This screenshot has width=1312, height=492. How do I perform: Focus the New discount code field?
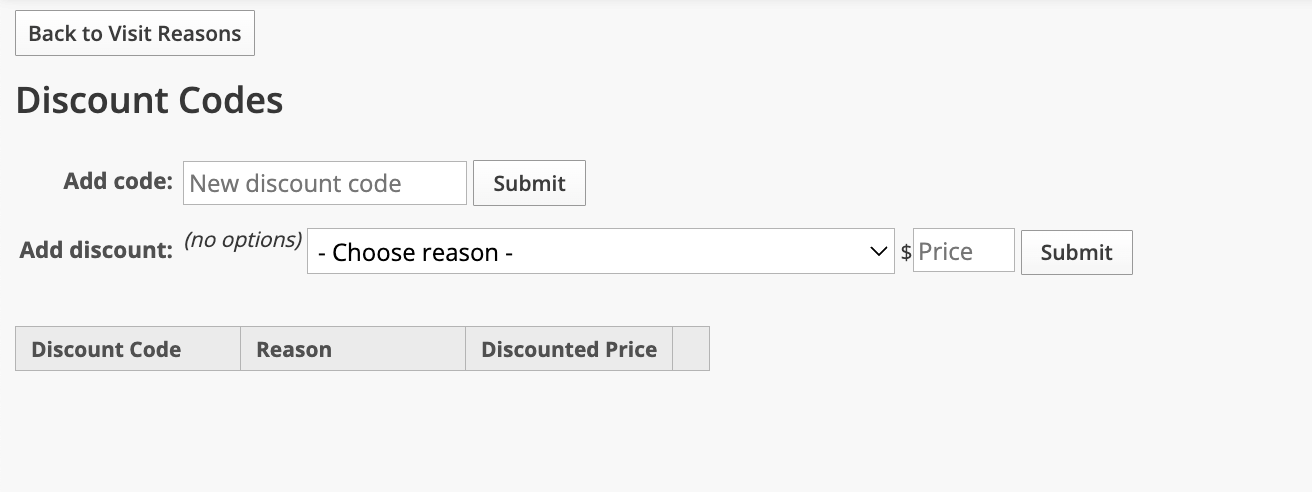click(x=324, y=183)
